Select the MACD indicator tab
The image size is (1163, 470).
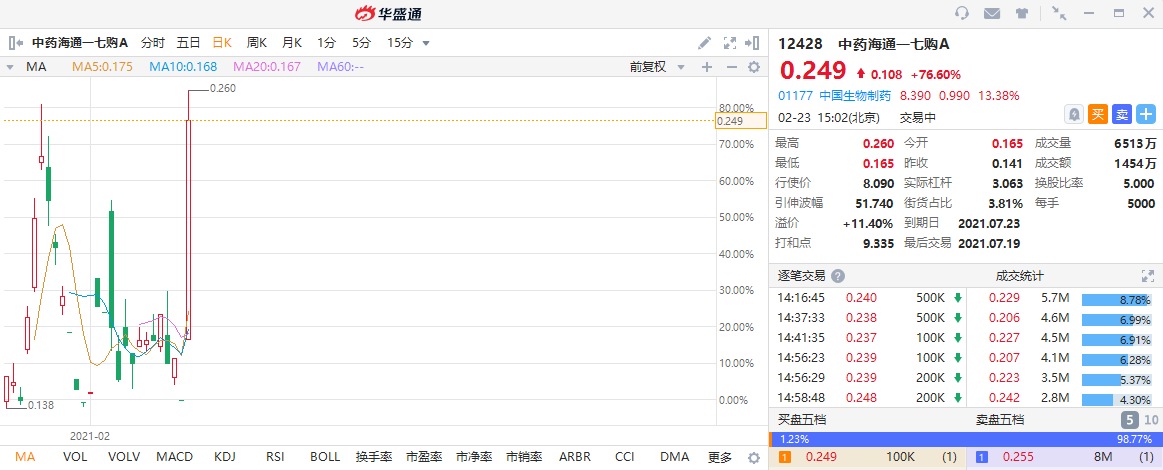click(x=174, y=457)
